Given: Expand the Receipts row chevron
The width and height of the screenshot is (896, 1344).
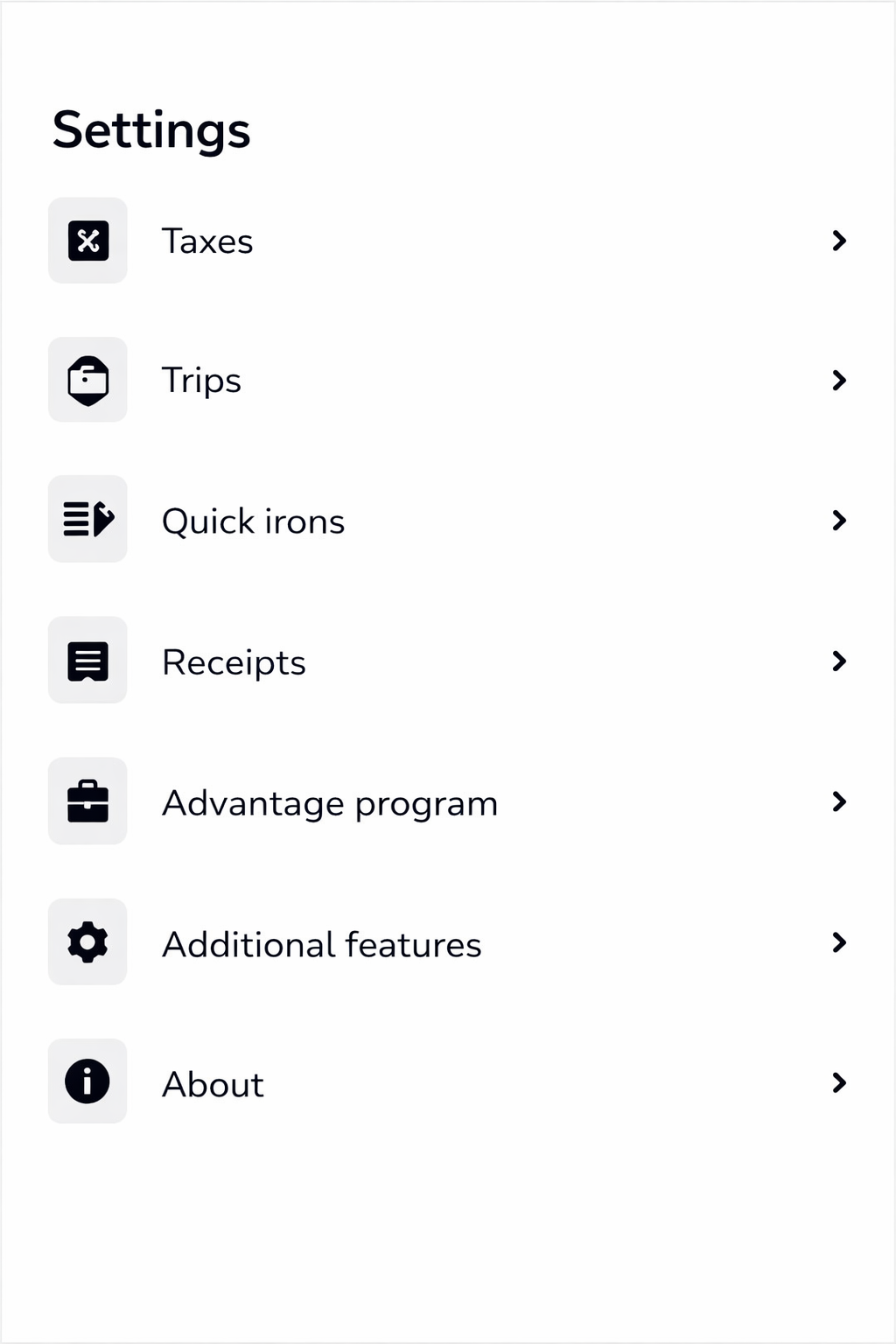Looking at the screenshot, I should tap(839, 661).
